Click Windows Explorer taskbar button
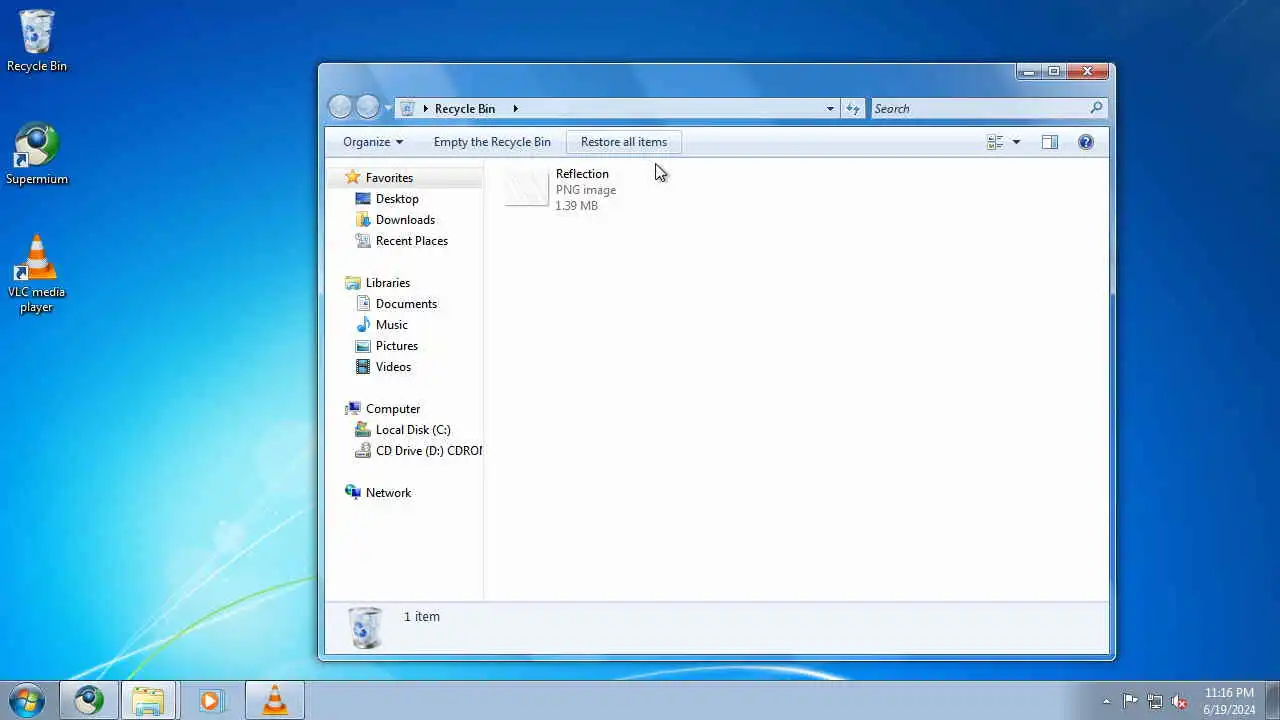Viewport: 1280px width, 720px height. (x=148, y=701)
